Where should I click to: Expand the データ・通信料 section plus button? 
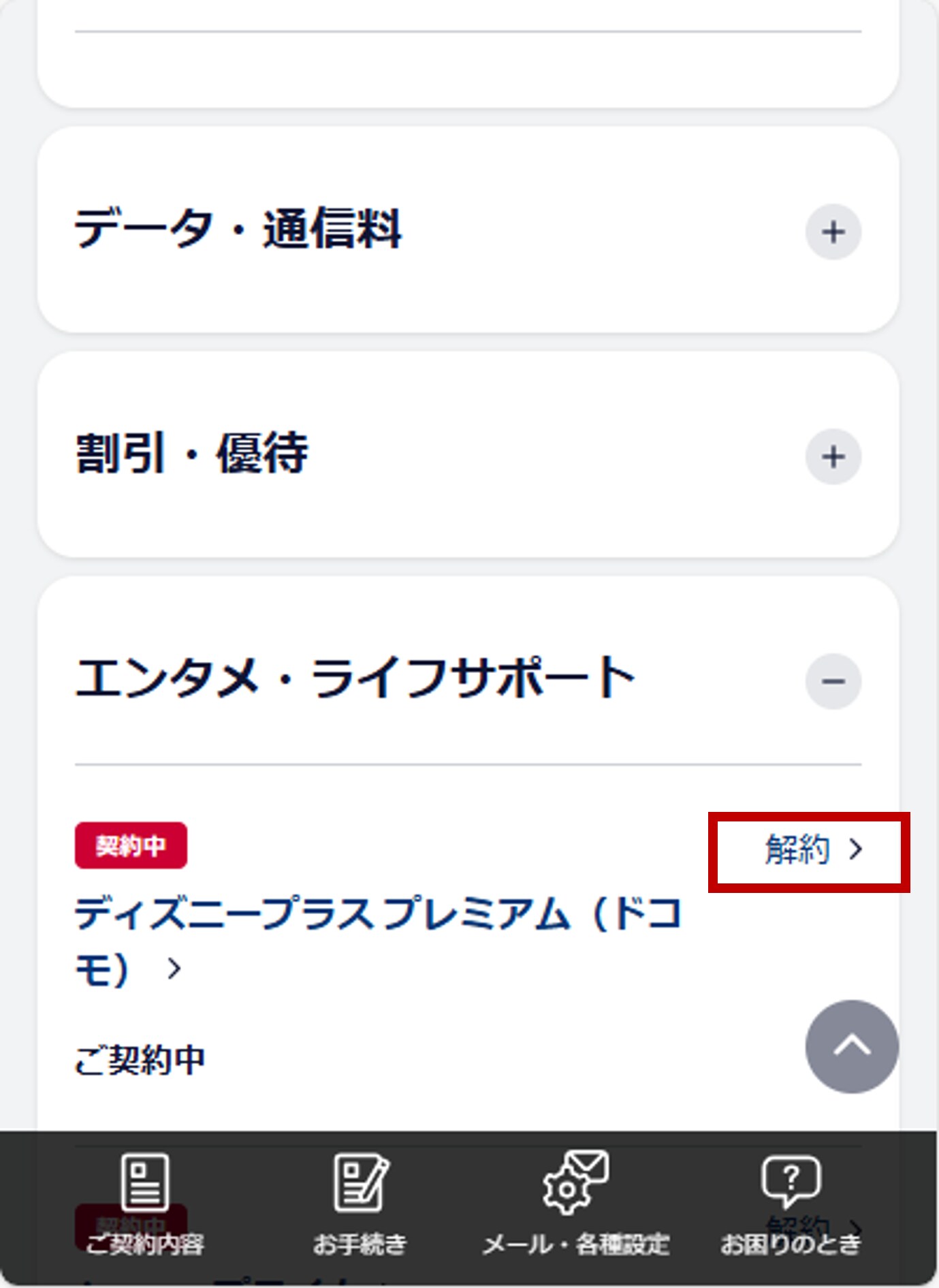(x=833, y=232)
